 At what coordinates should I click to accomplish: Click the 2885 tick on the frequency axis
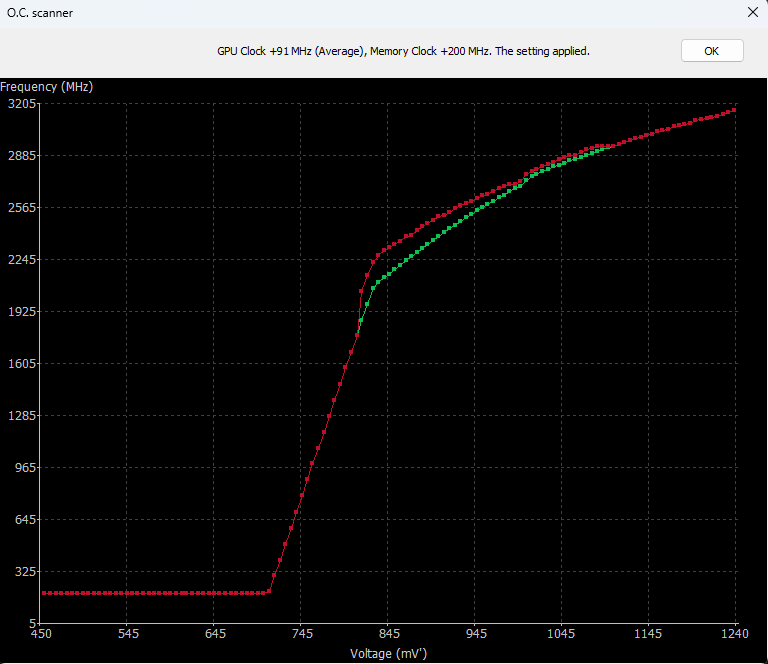pos(21,156)
